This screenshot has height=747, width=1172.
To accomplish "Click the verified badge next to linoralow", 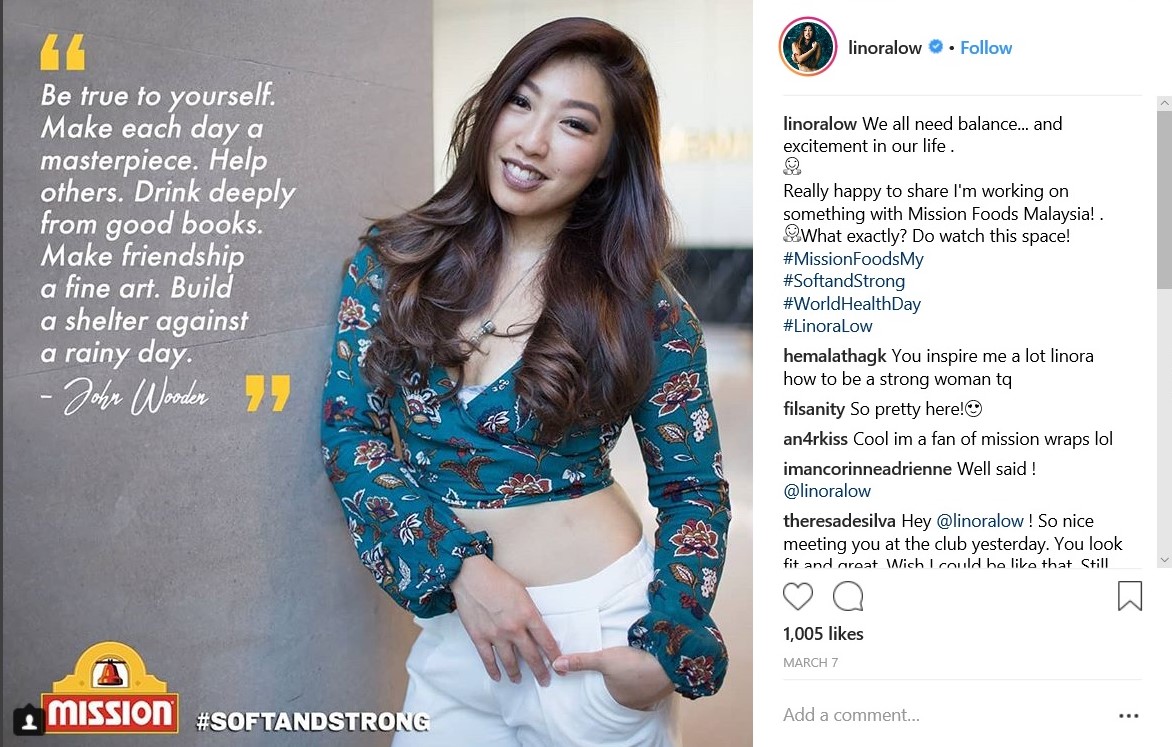I will click(935, 47).
